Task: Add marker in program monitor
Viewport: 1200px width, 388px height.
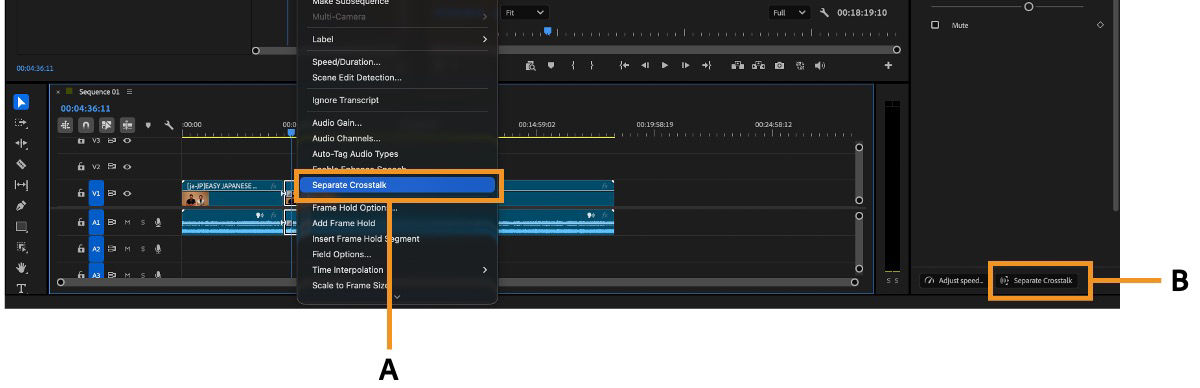Action: pyautogui.click(x=550, y=65)
